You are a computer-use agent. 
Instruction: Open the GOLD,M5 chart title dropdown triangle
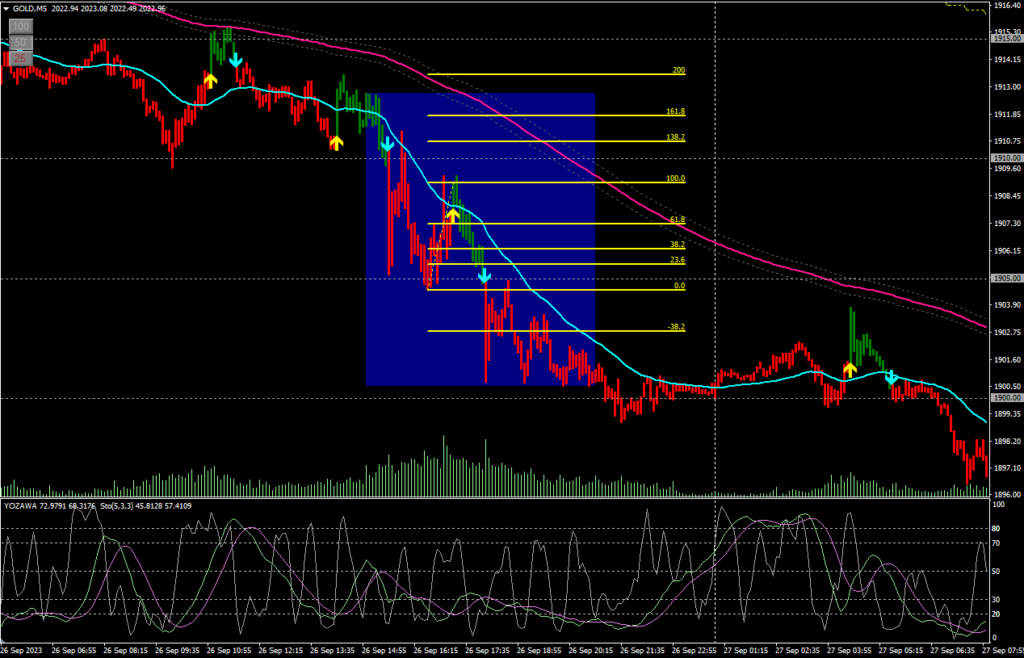pyautogui.click(x=6, y=8)
